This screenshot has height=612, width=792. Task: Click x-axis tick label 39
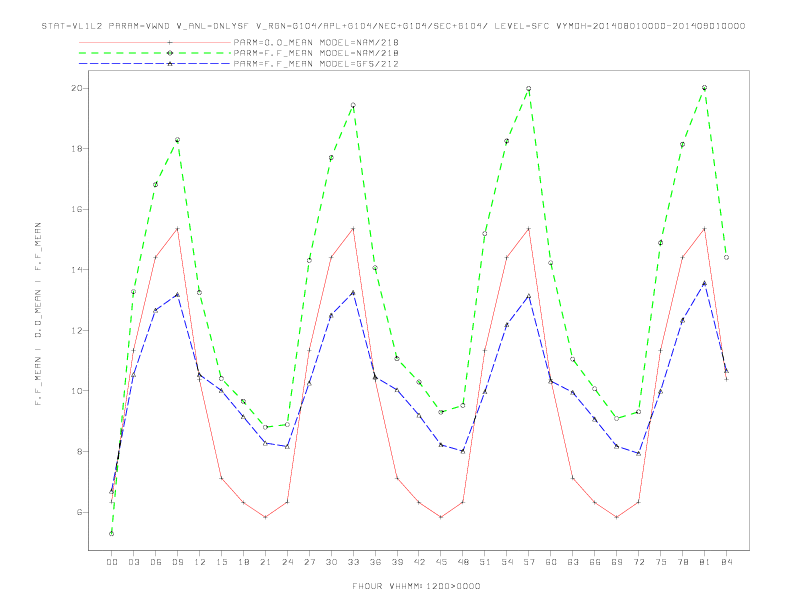pos(397,562)
